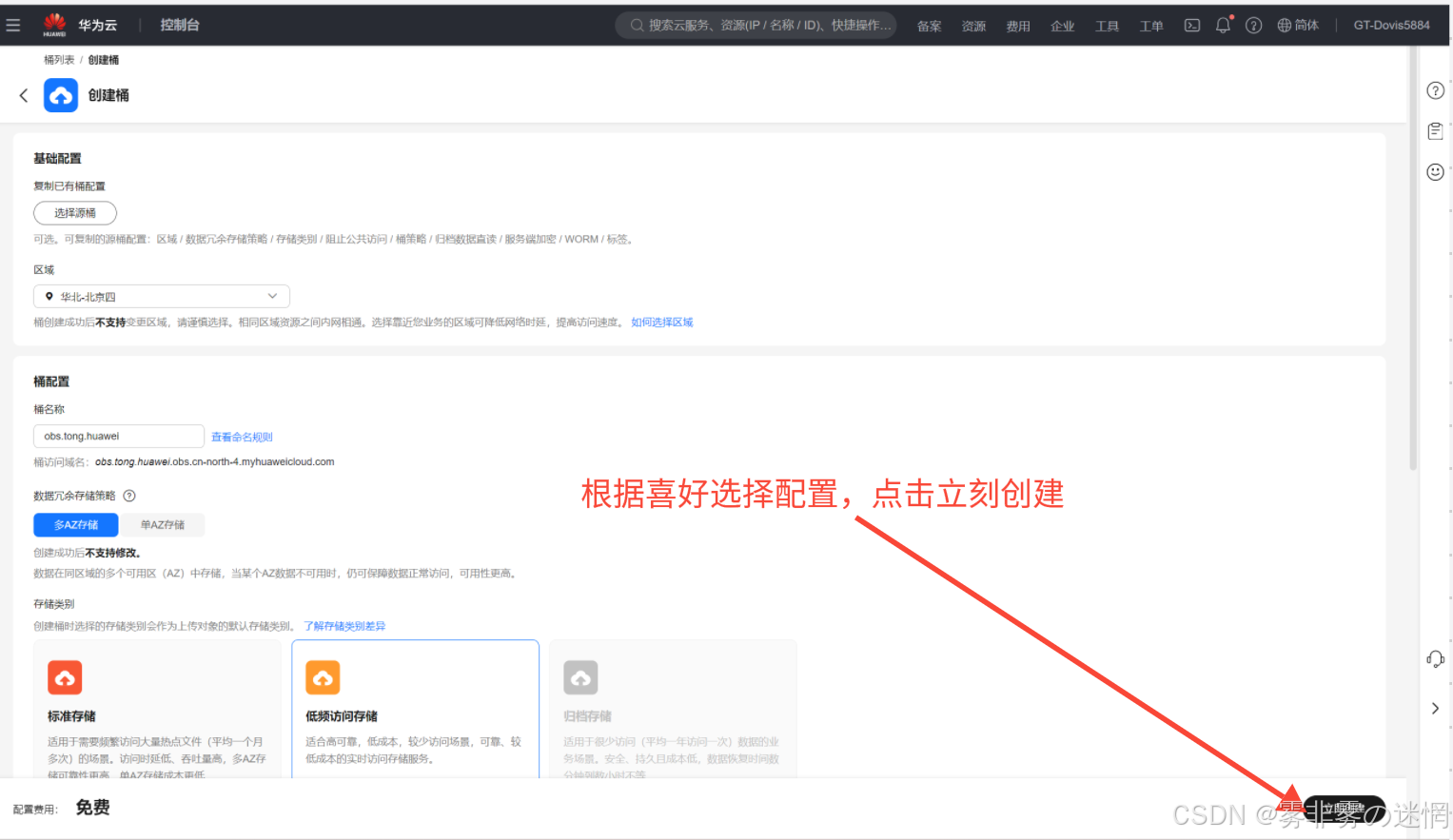Select 多AZ存储 redundancy option
The image size is (1453, 840).
click(x=76, y=525)
